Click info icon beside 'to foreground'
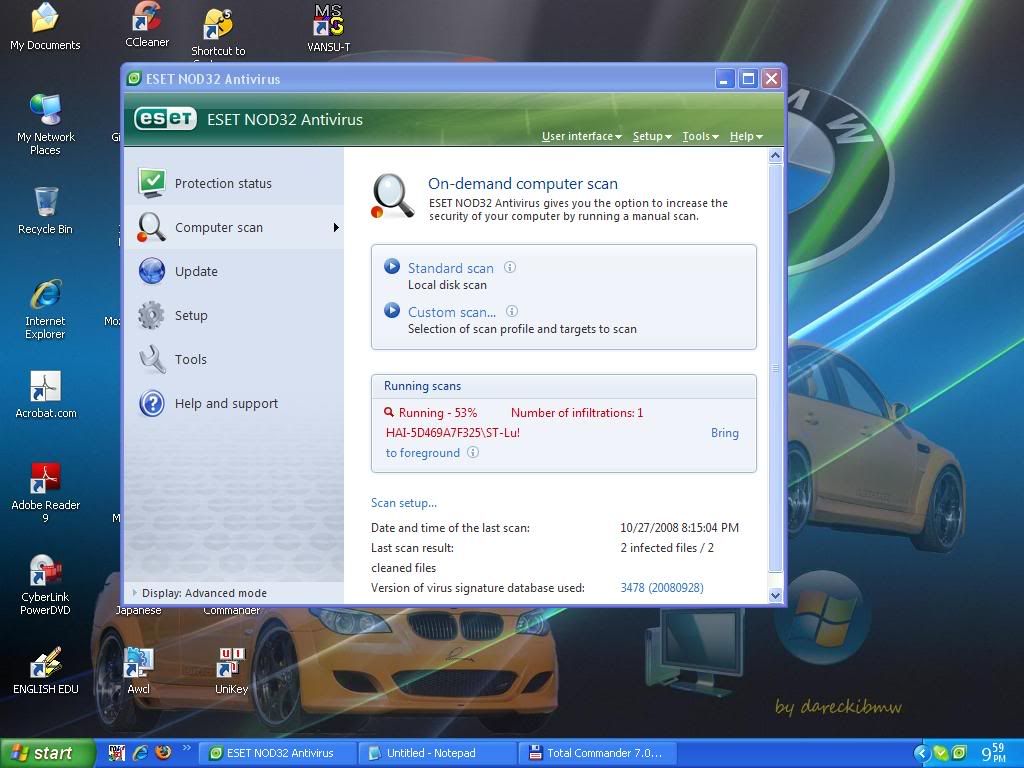Viewport: 1024px width, 768px height. (473, 452)
